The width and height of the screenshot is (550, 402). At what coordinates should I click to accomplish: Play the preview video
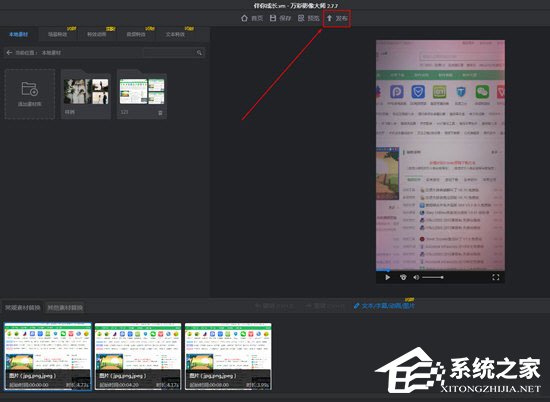(388, 277)
